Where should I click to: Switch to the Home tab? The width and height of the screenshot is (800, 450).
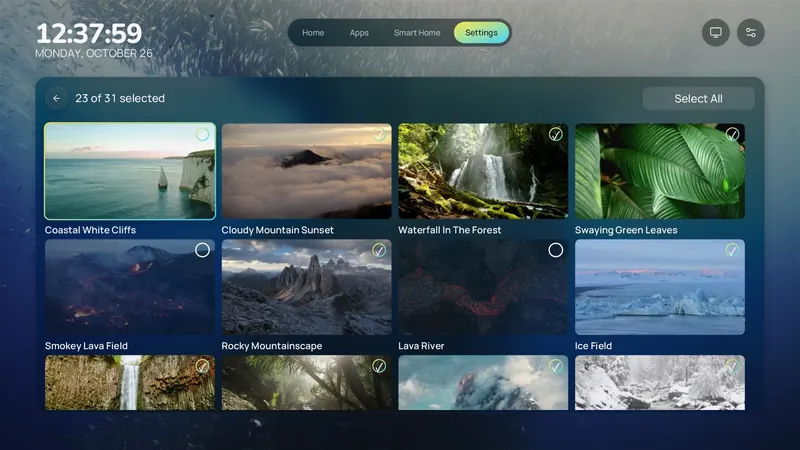[313, 33]
